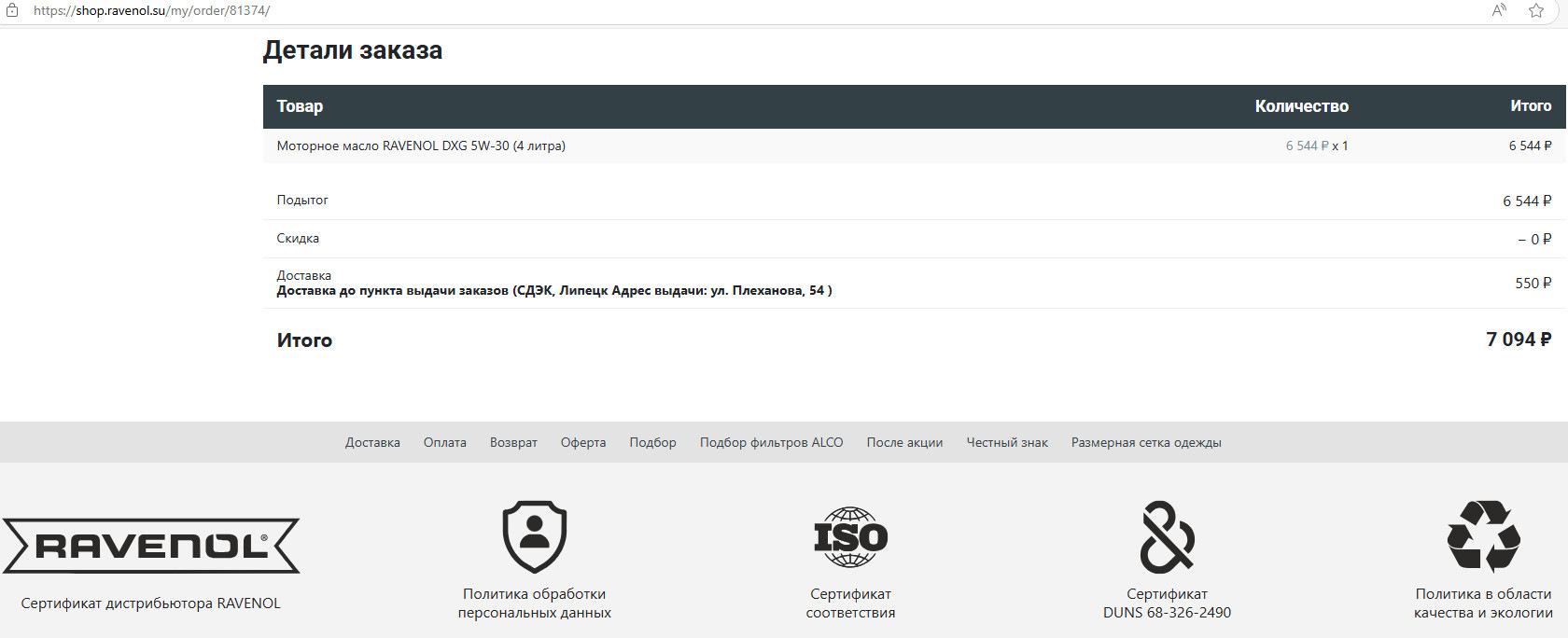Image resolution: width=1568 pixels, height=638 pixels.
Task: Open the Возврат footer link
Action: click(513, 442)
